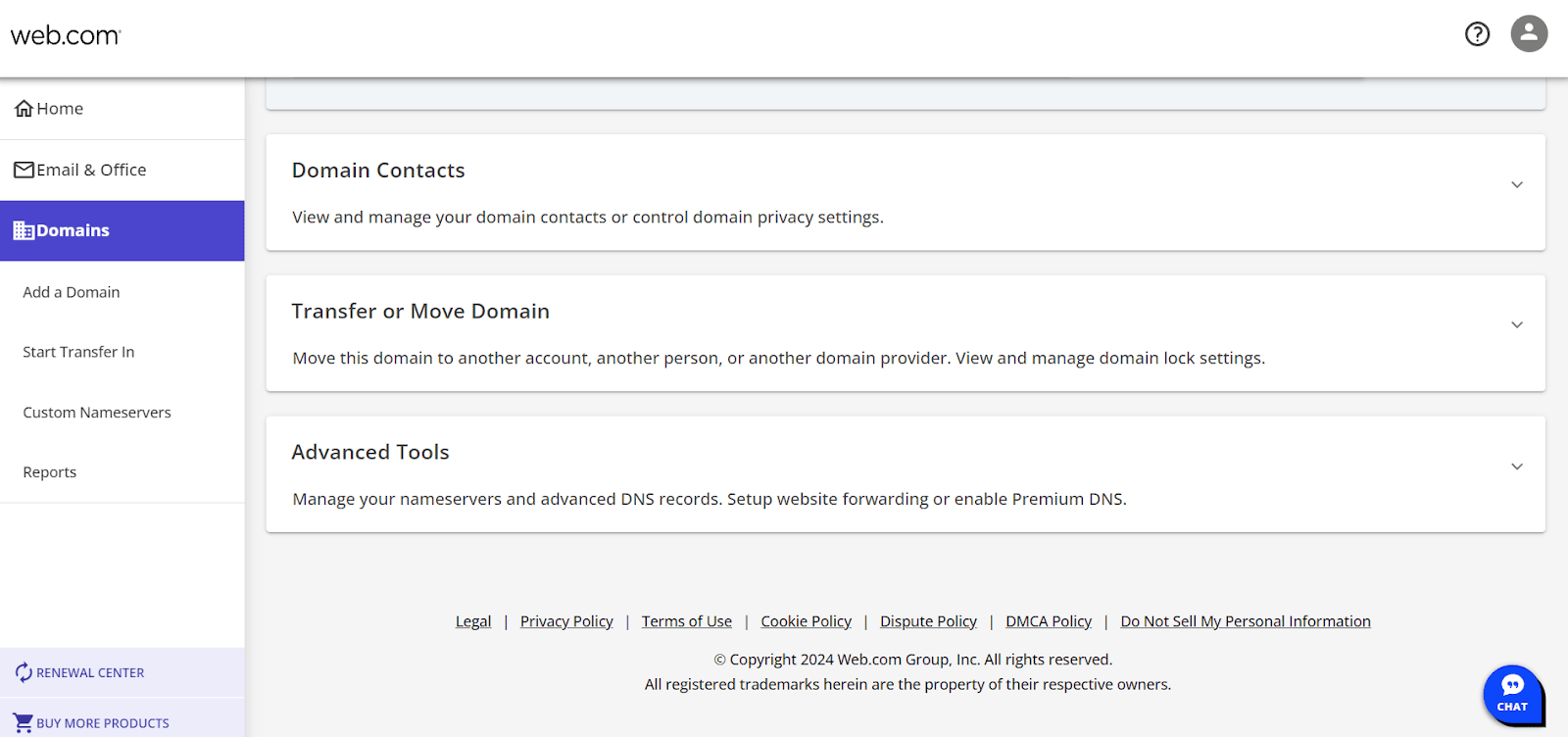Image resolution: width=1568 pixels, height=737 pixels.
Task: Click the Home house icon in sidebar
Action: [x=24, y=109]
